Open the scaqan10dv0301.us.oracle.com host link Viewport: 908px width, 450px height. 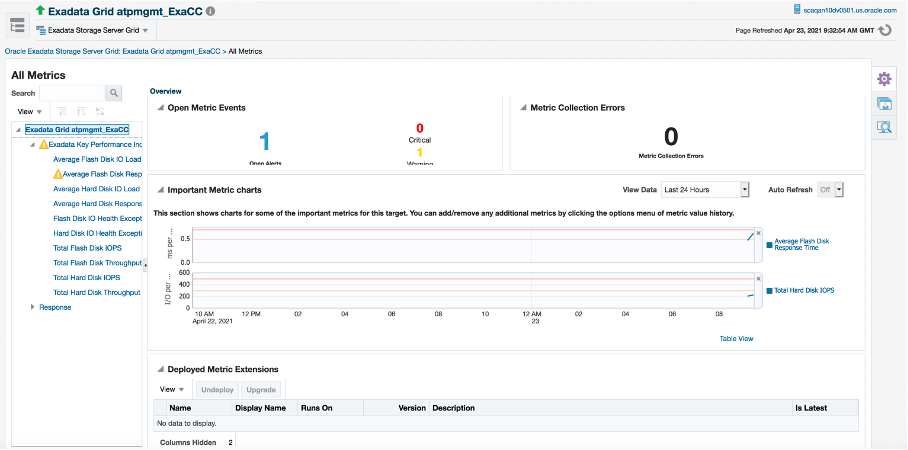click(x=850, y=10)
